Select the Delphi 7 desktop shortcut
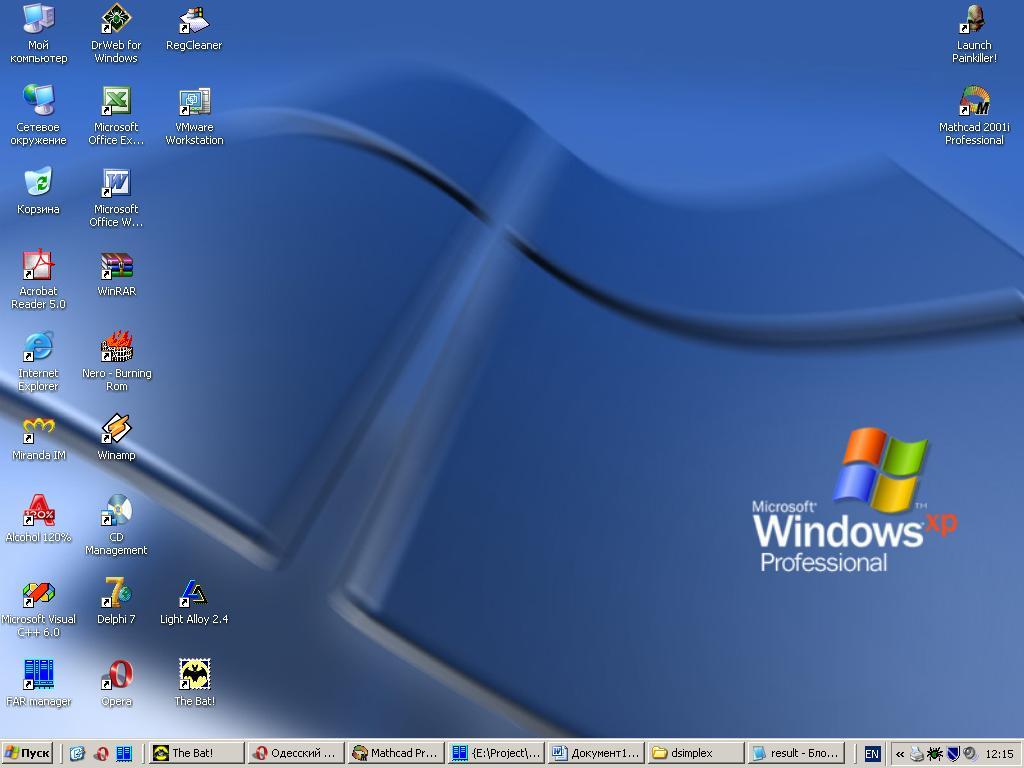The height and width of the screenshot is (768, 1024). point(116,601)
